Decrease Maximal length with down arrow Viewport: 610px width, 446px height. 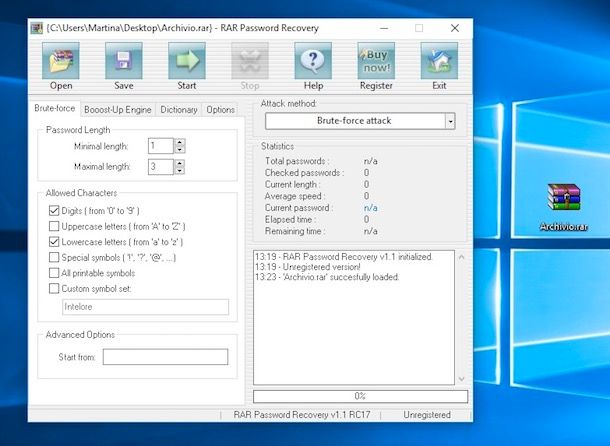tap(179, 170)
